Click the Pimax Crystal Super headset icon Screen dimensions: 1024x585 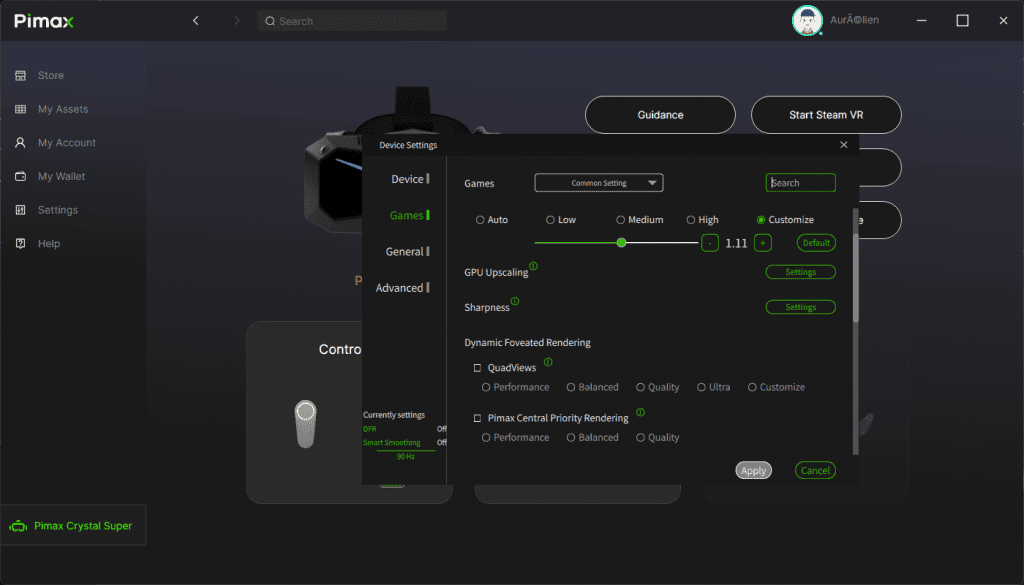(x=18, y=526)
